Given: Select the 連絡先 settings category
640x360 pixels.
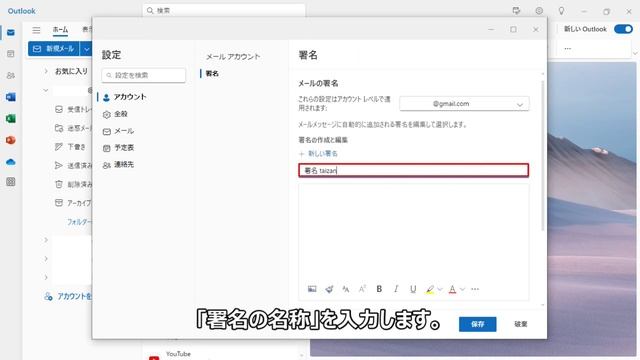Looking at the screenshot, I should pyautogui.click(x=118, y=164).
